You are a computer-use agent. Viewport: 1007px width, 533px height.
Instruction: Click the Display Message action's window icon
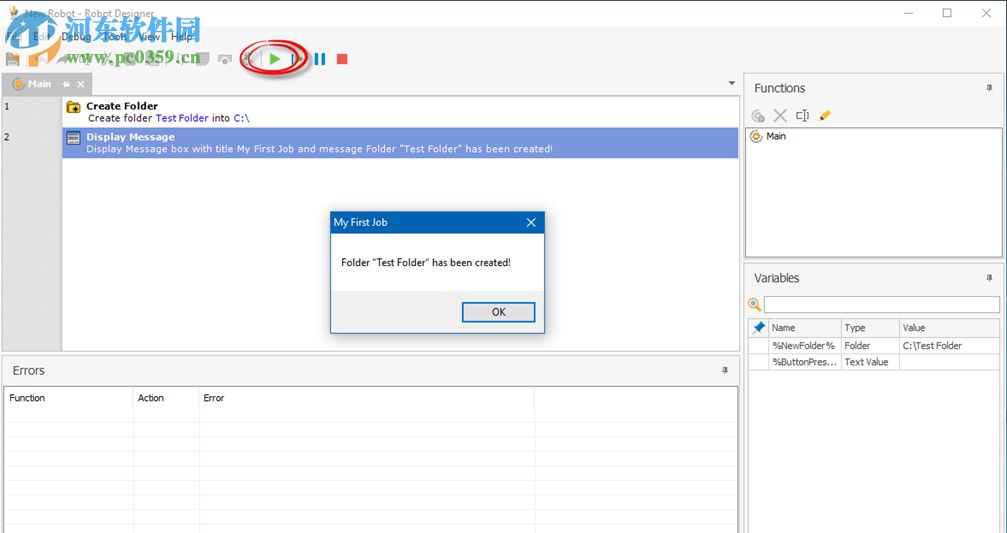pyautogui.click(x=73, y=137)
